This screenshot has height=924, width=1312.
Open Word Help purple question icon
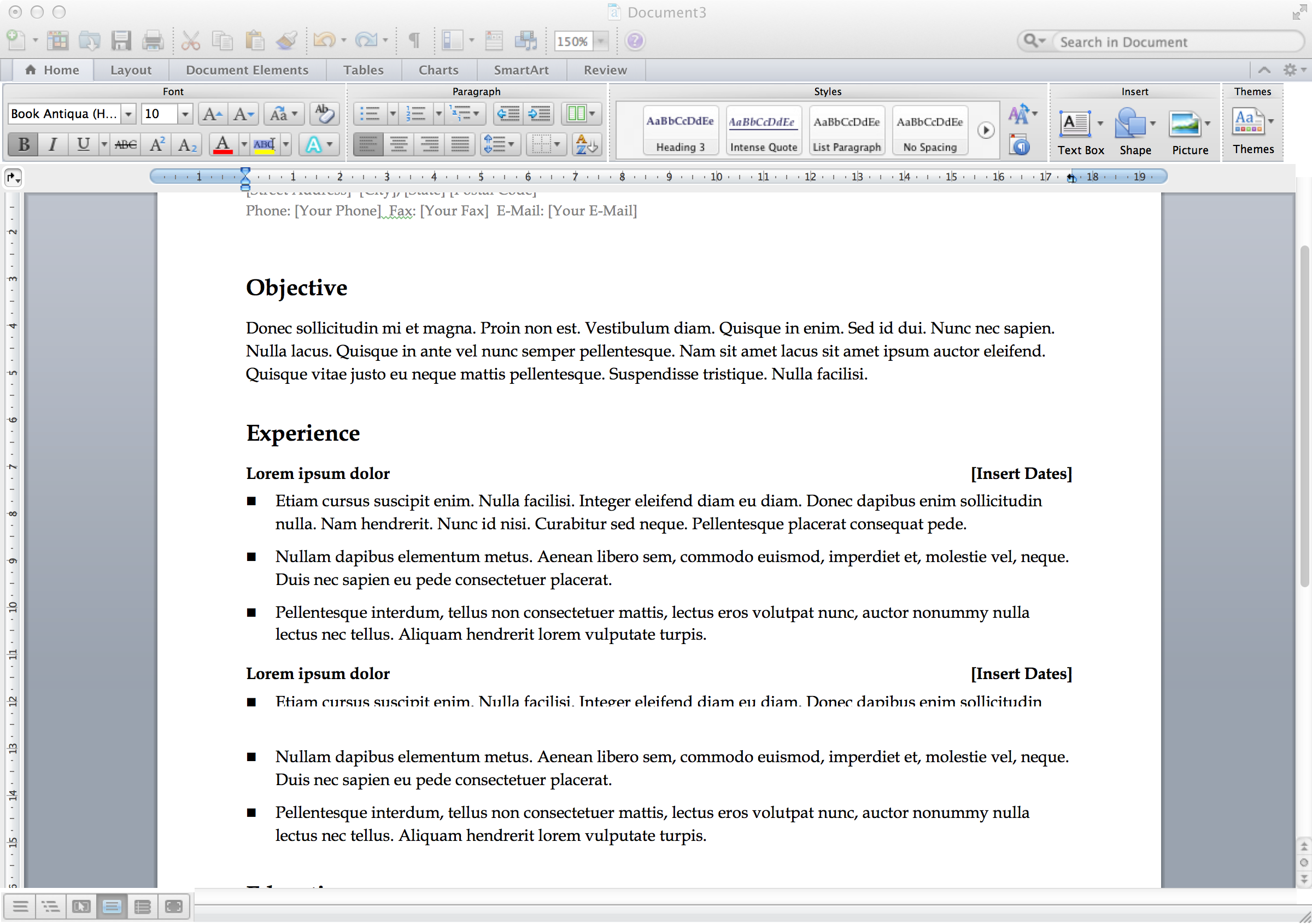tap(635, 40)
